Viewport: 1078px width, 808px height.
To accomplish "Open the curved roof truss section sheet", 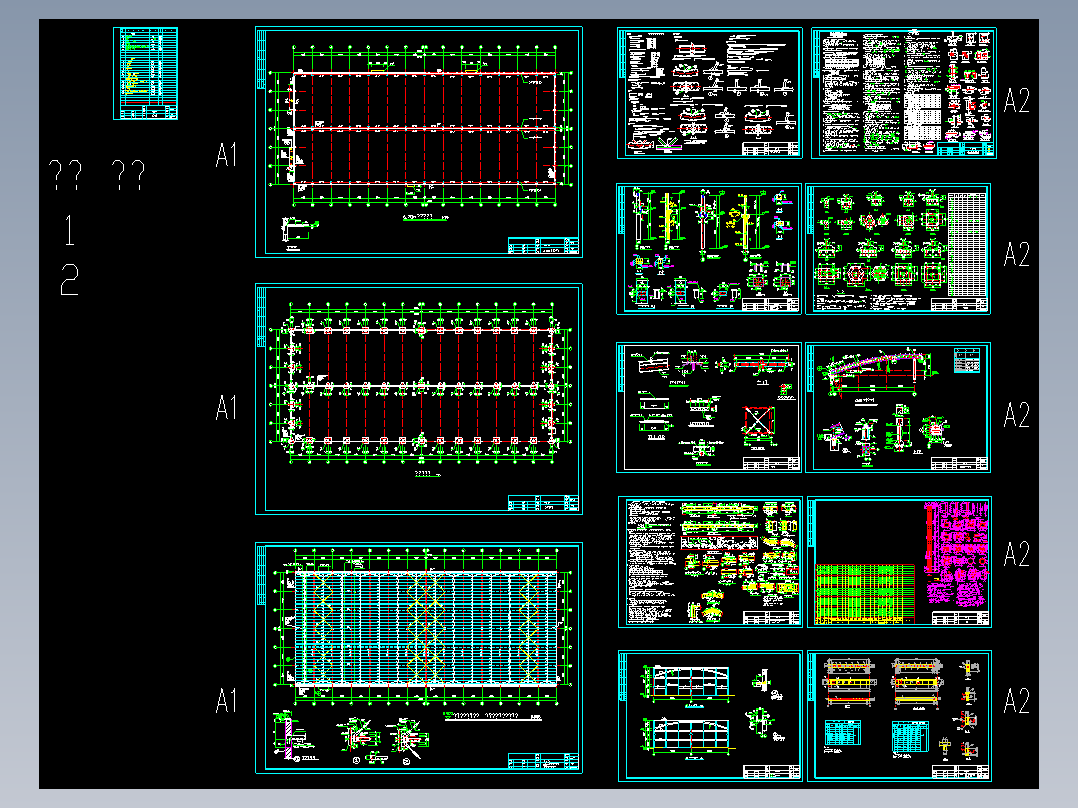I will [898, 408].
